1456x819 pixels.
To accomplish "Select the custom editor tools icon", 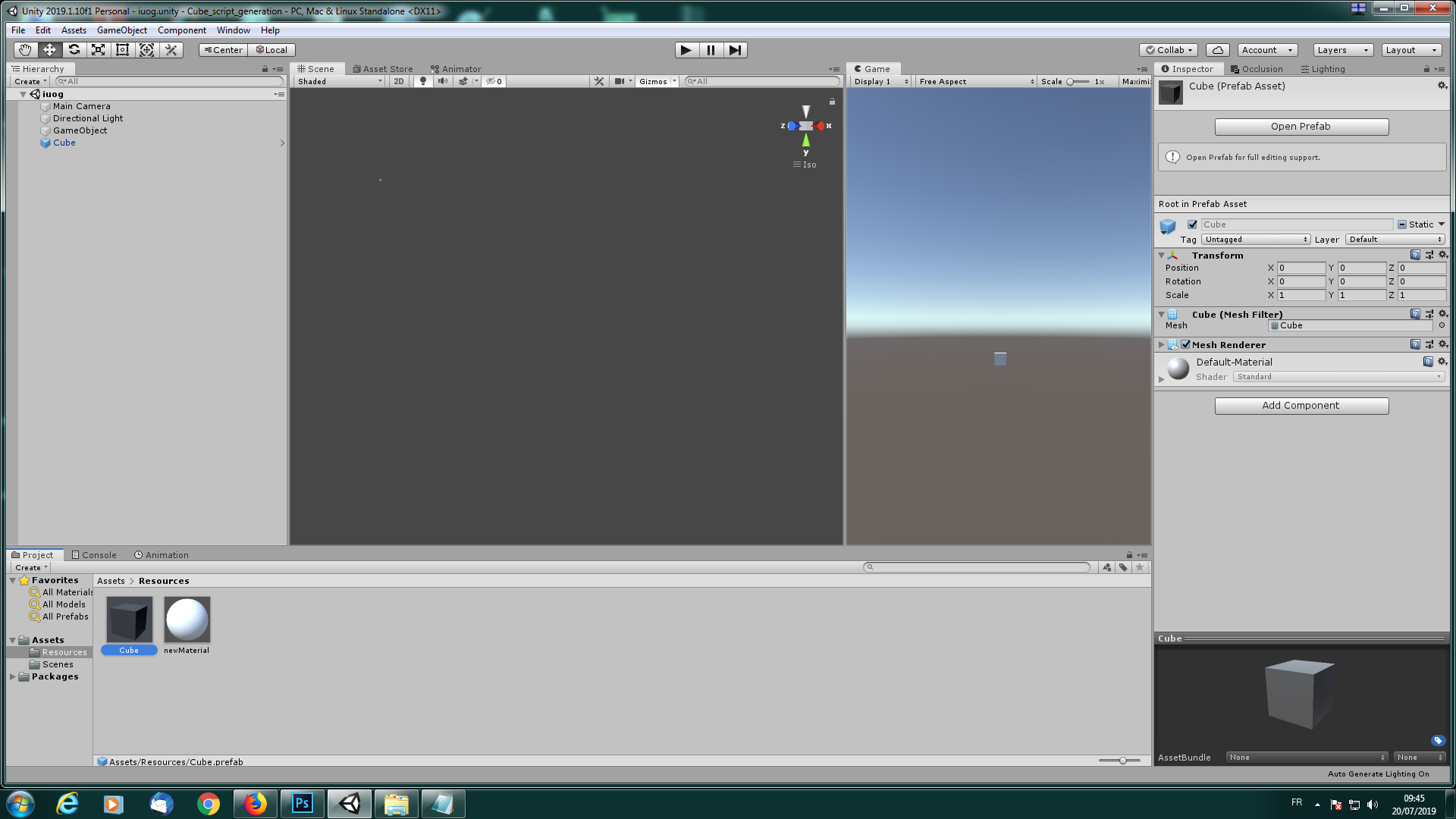I will (x=171, y=50).
